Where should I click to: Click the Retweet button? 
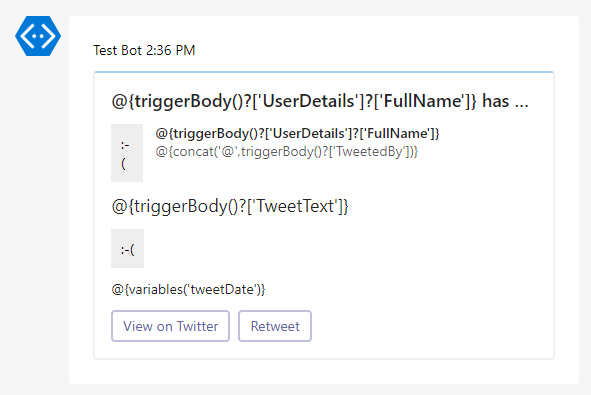coord(275,326)
